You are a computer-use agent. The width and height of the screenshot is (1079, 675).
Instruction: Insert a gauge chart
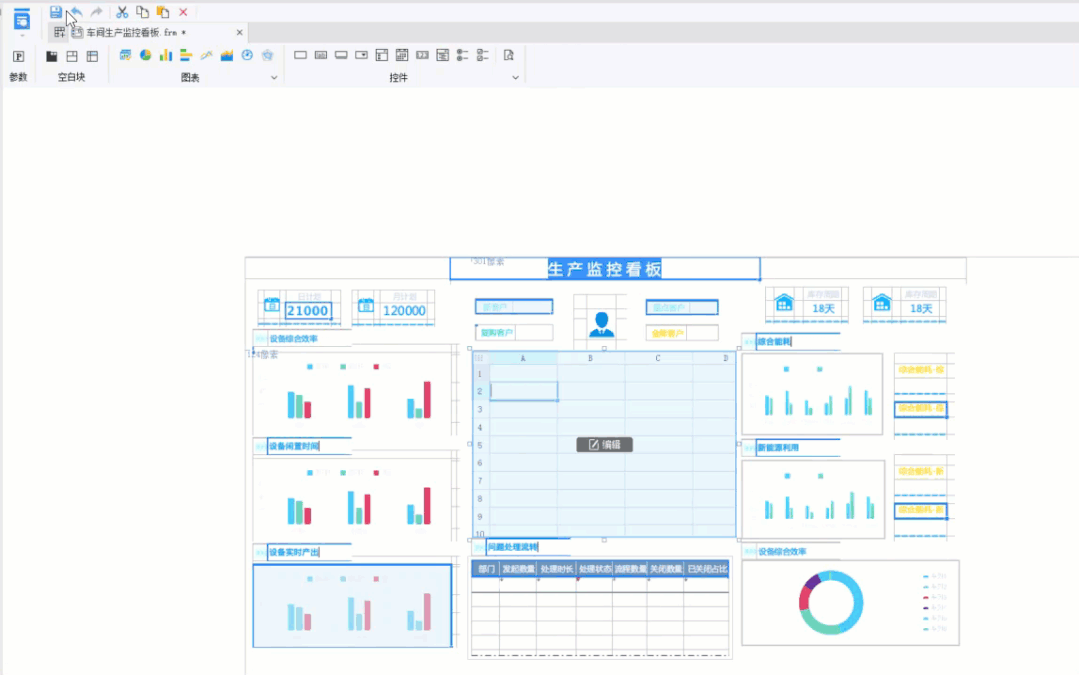click(247, 55)
